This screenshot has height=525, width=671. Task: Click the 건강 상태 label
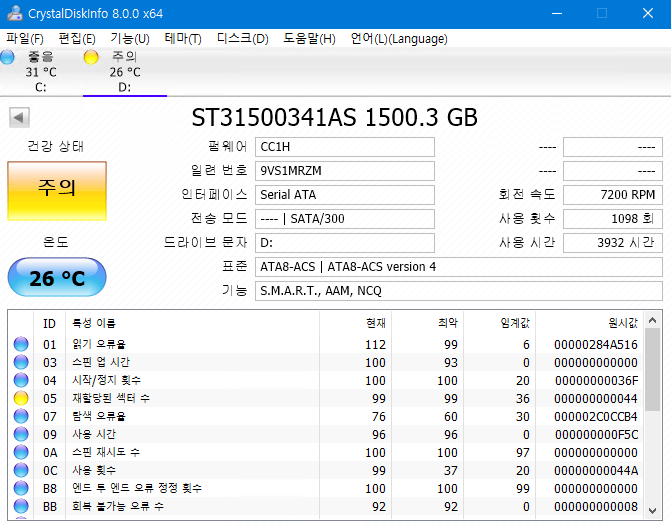[x=56, y=146]
